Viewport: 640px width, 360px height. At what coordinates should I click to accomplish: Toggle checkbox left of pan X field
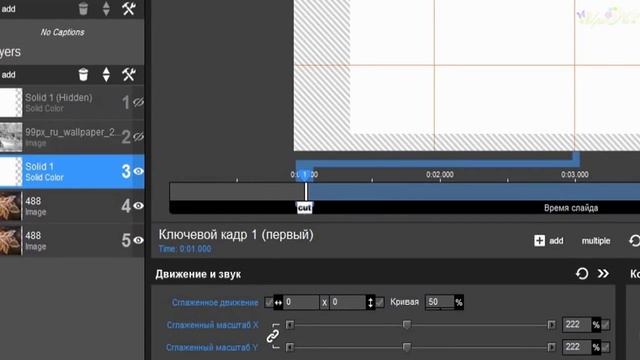pos(269,302)
